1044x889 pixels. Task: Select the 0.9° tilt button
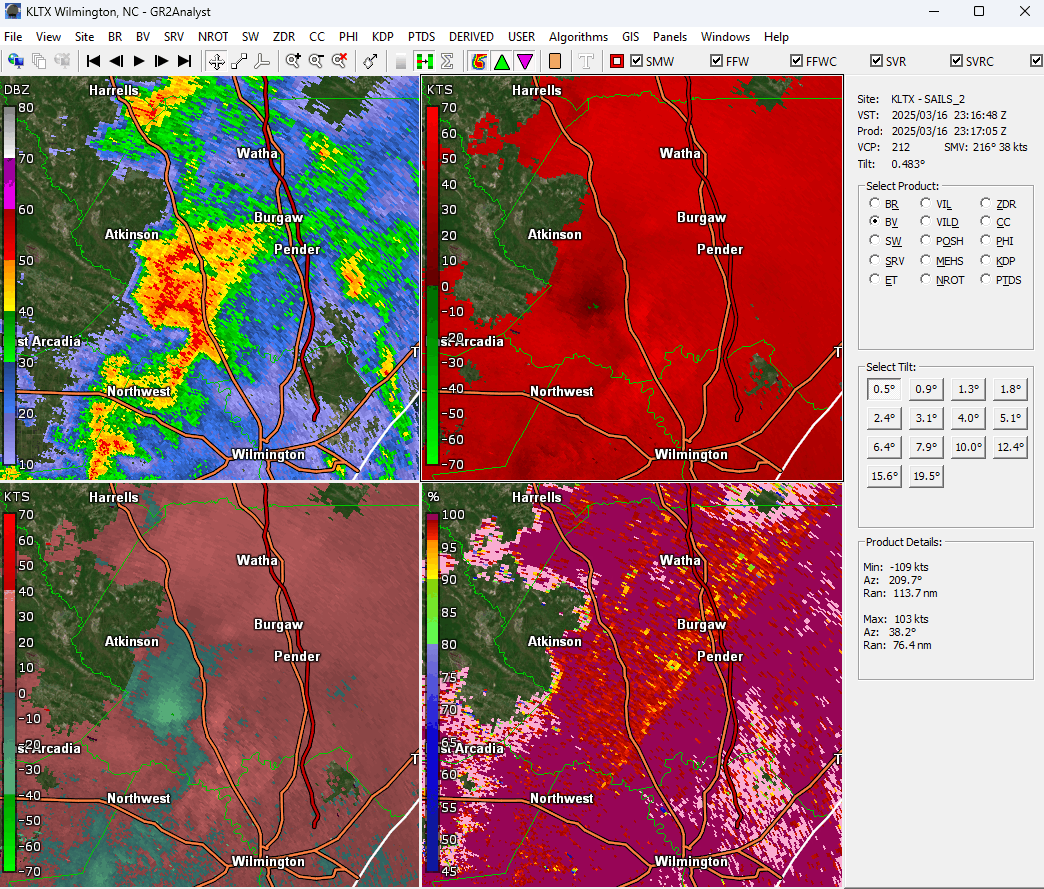point(926,389)
